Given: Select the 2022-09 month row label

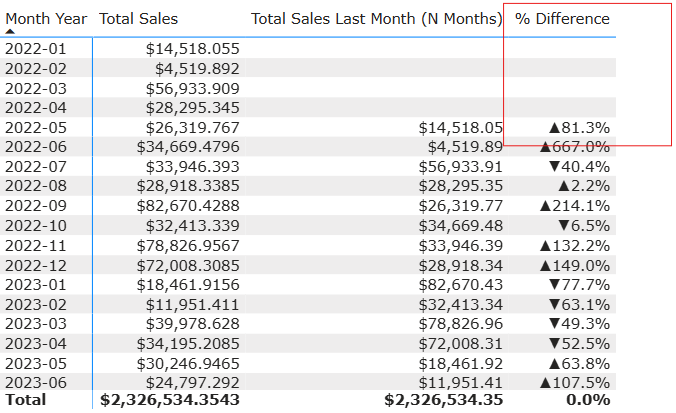Looking at the screenshot, I should click(x=34, y=205).
